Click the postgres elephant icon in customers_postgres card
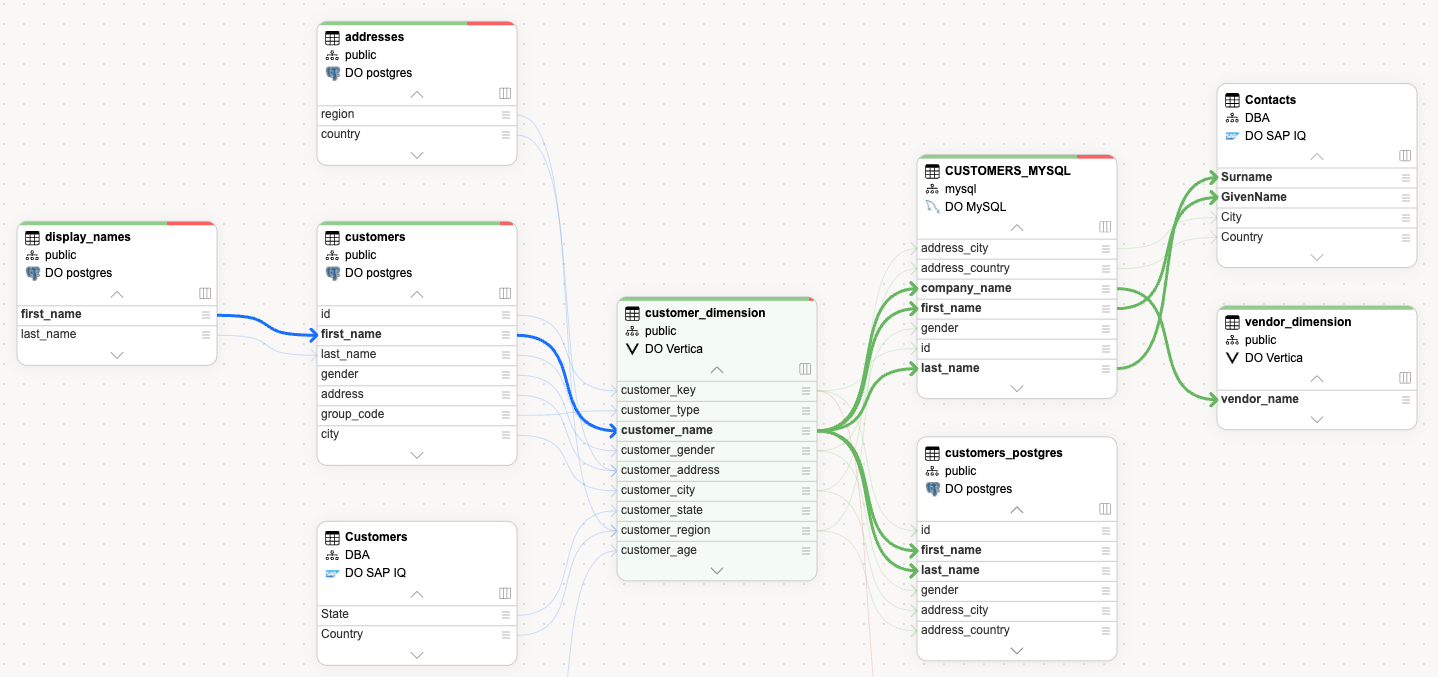Viewport: 1438px width, 677px height. (932, 489)
